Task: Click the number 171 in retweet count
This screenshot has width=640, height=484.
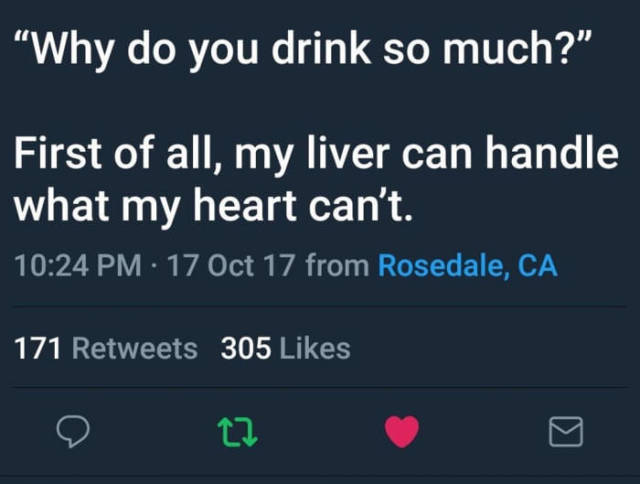Action: click(x=38, y=348)
